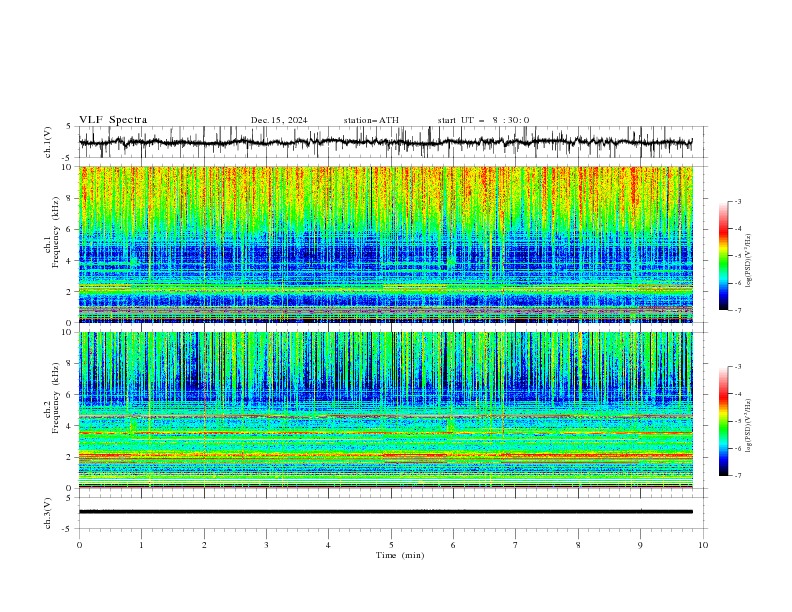Screen dimensions: 792x612
Task: Click the "-7" tick on ch.2 colorbar
Action: [x=737, y=476]
